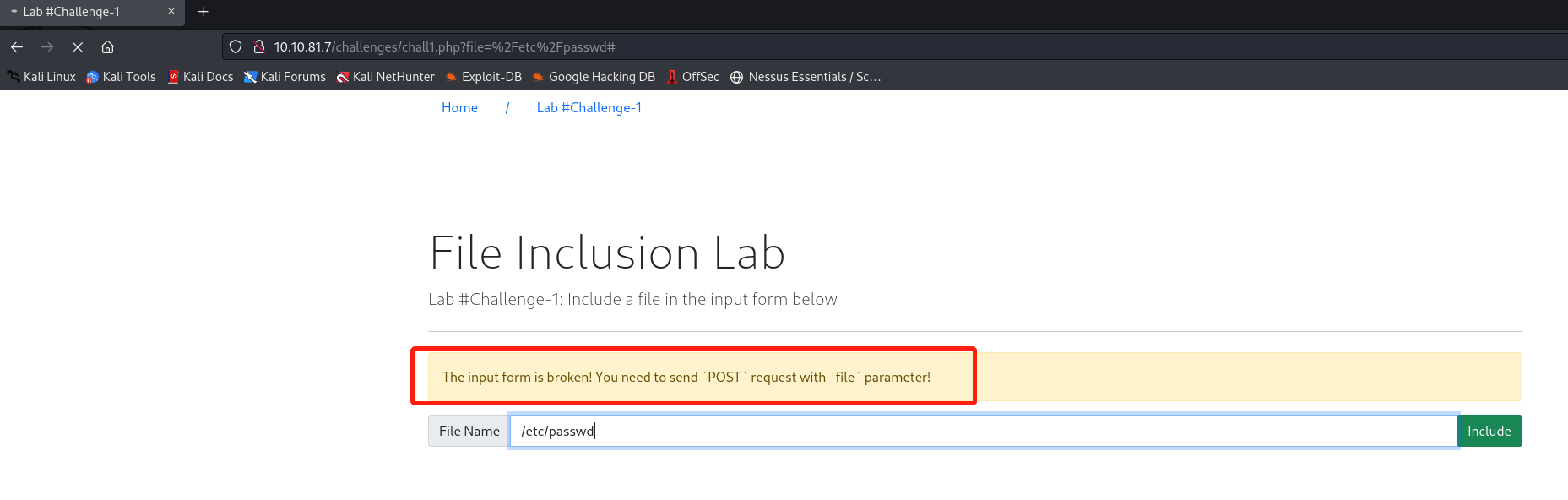Open the Google Hacking DB bookmark
This screenshot has height=500, width=1568.
click(x=594, y=77)
